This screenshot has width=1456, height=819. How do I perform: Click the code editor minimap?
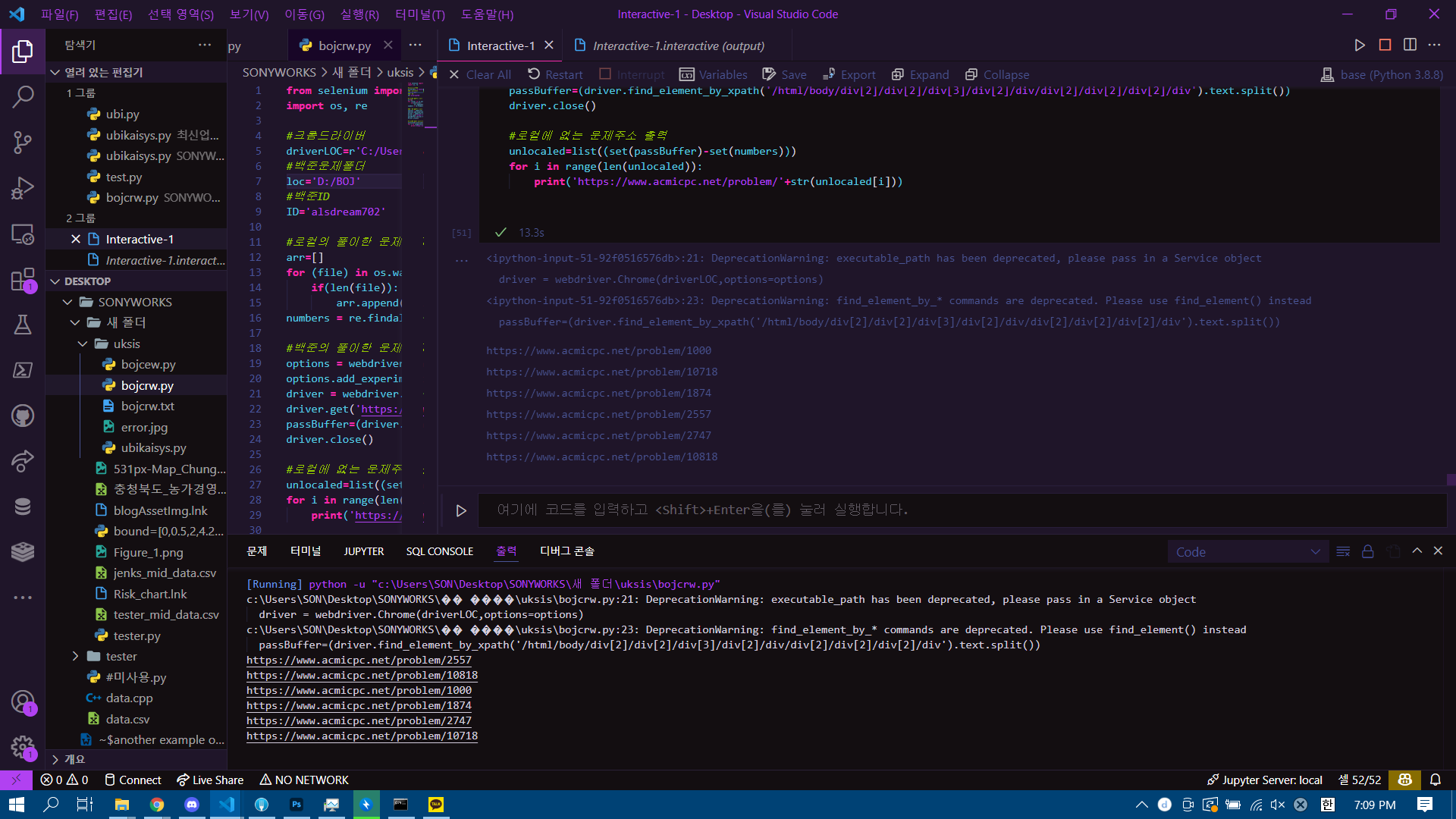click(416, 106)
